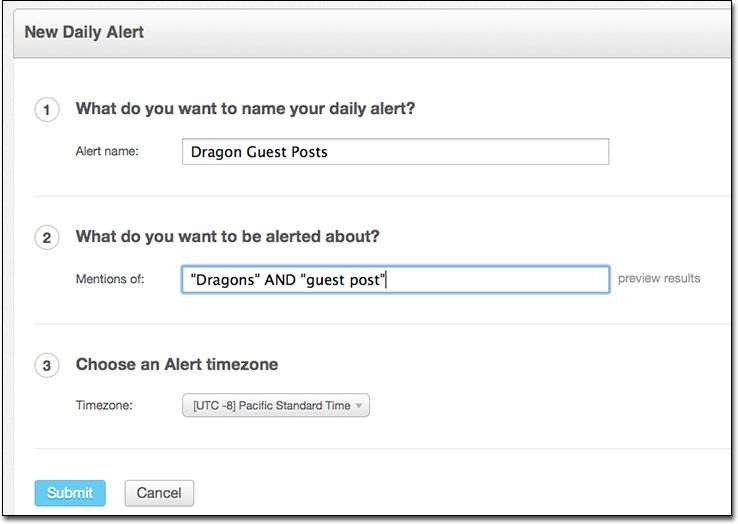Click the step 3 number circle
The height and width of the screenshot is (524, 738).
coord(46,365)
